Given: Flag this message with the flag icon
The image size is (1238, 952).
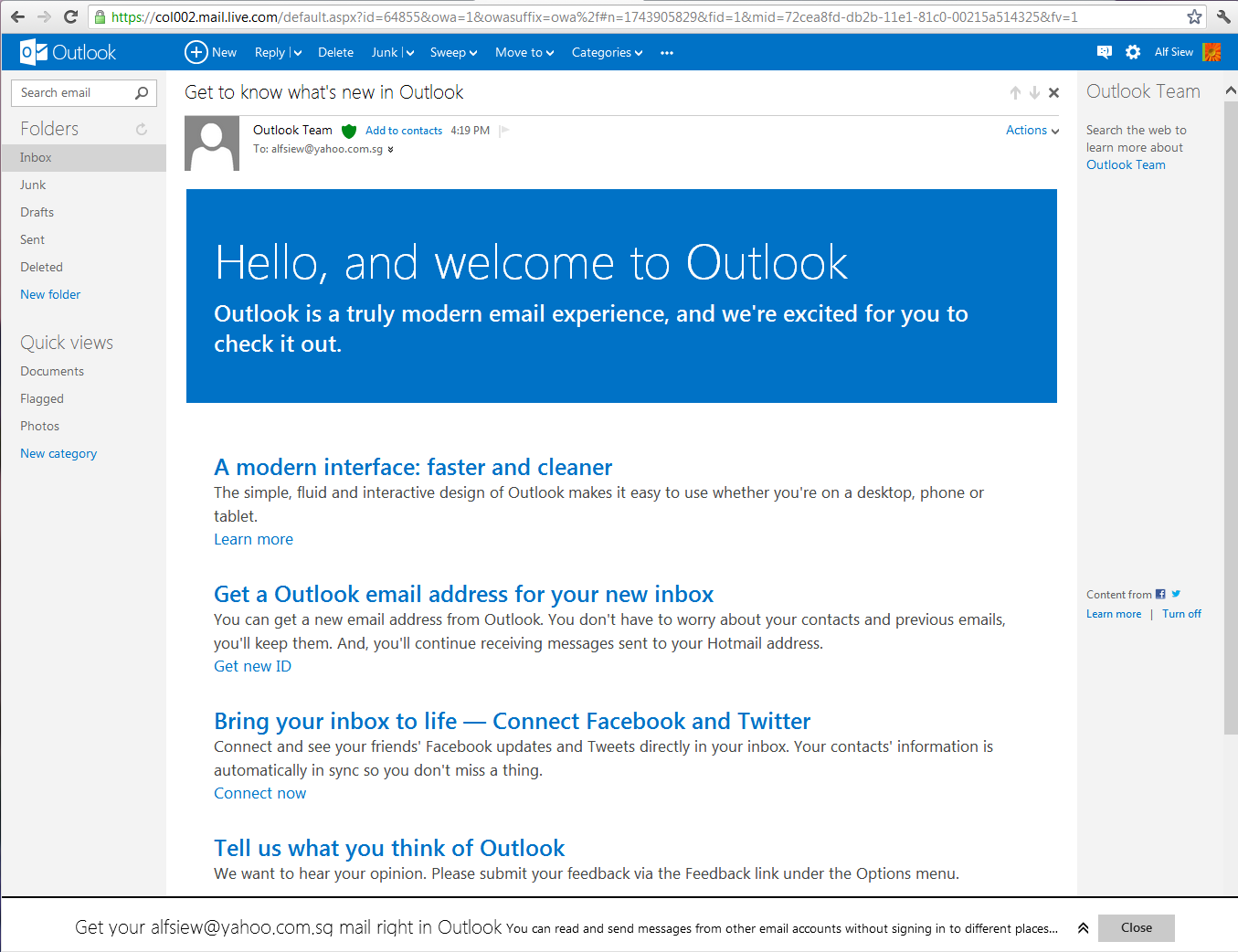Looking at the screenshot, I should click(x=503, y=131).
